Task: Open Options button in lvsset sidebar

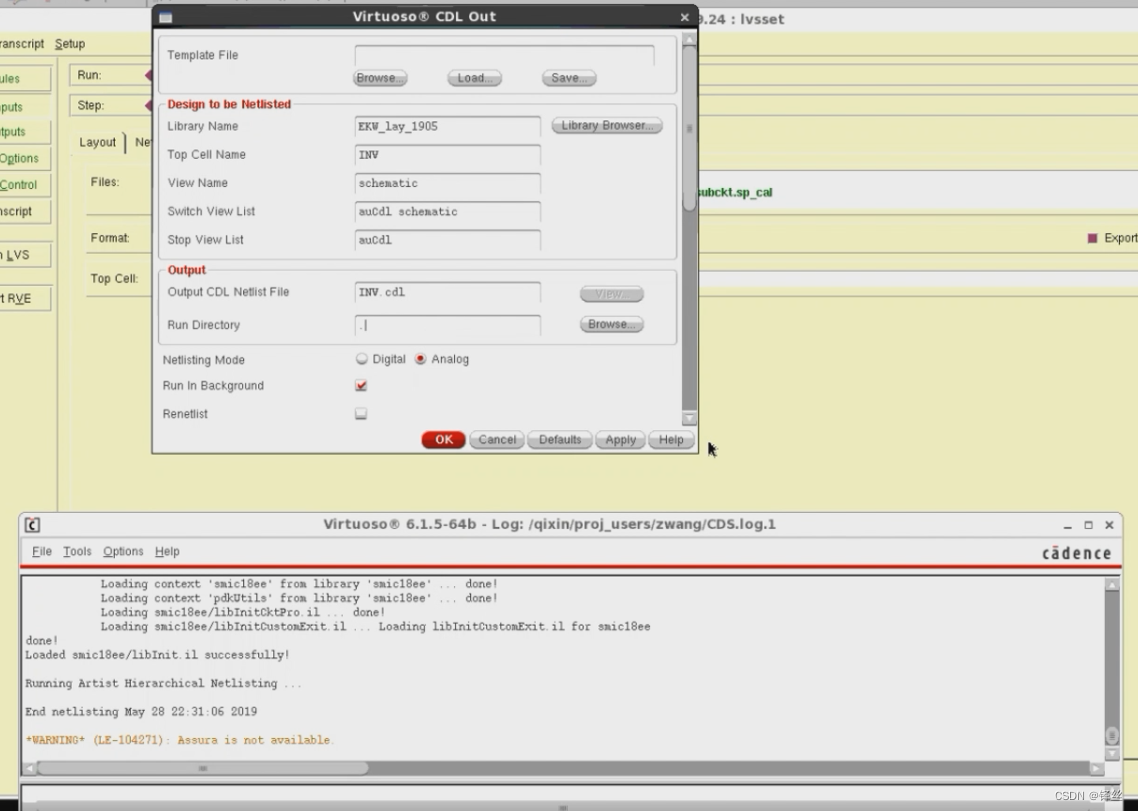Action: (25, 158)
